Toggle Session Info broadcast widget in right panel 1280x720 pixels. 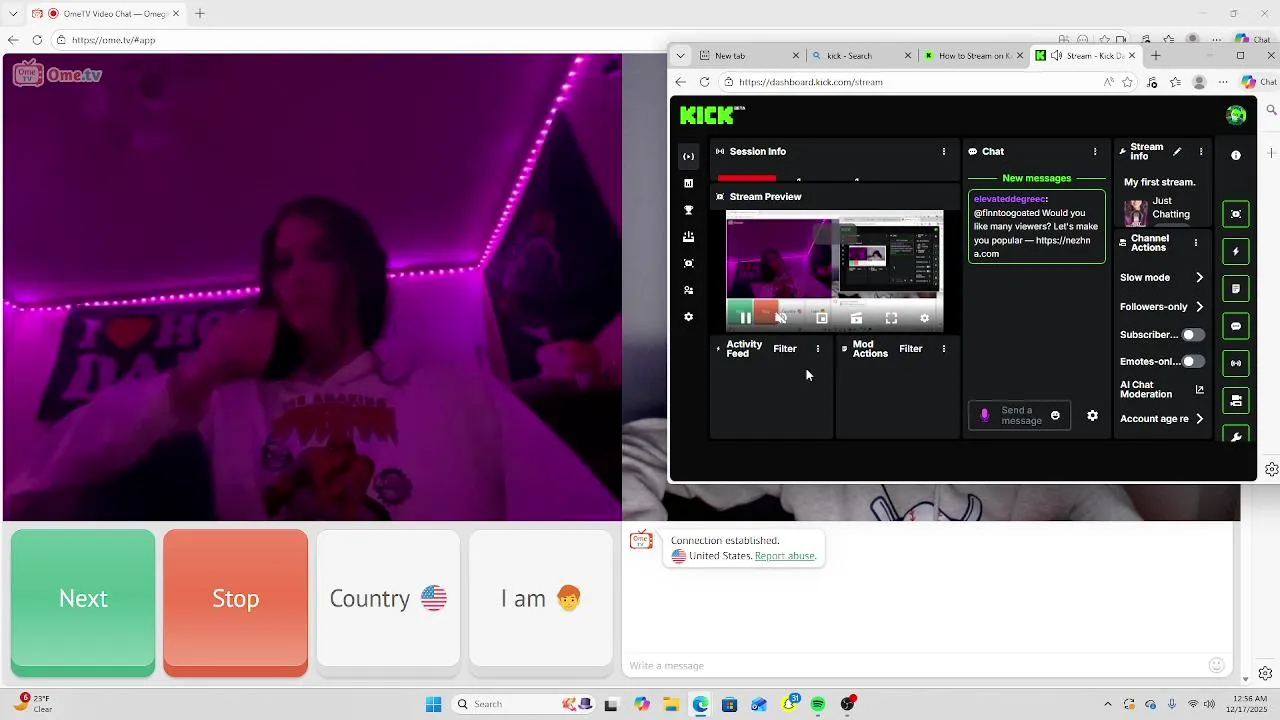pyautogui.click(x=1236, y=363)
